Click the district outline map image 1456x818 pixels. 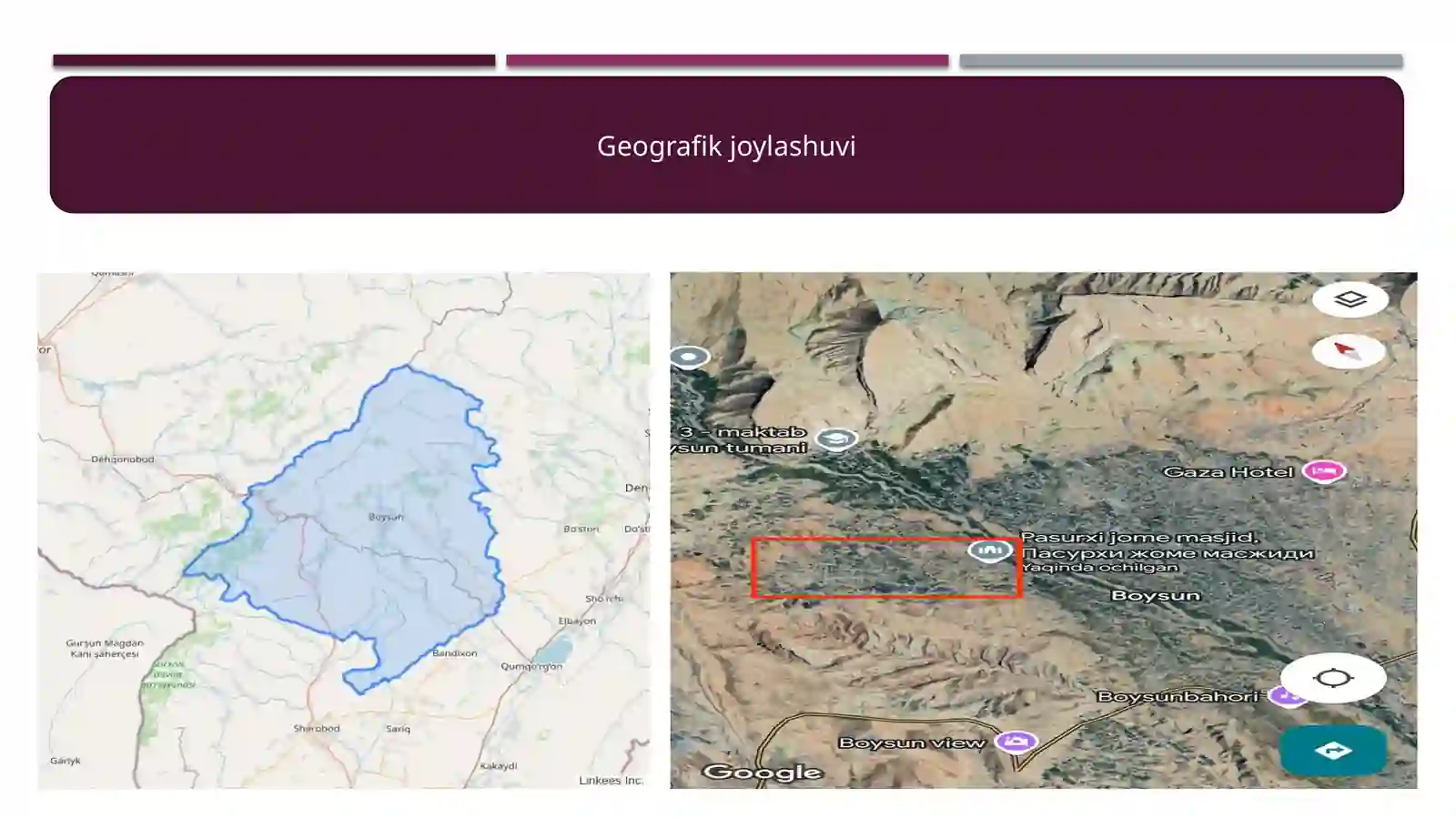point(344,530)
